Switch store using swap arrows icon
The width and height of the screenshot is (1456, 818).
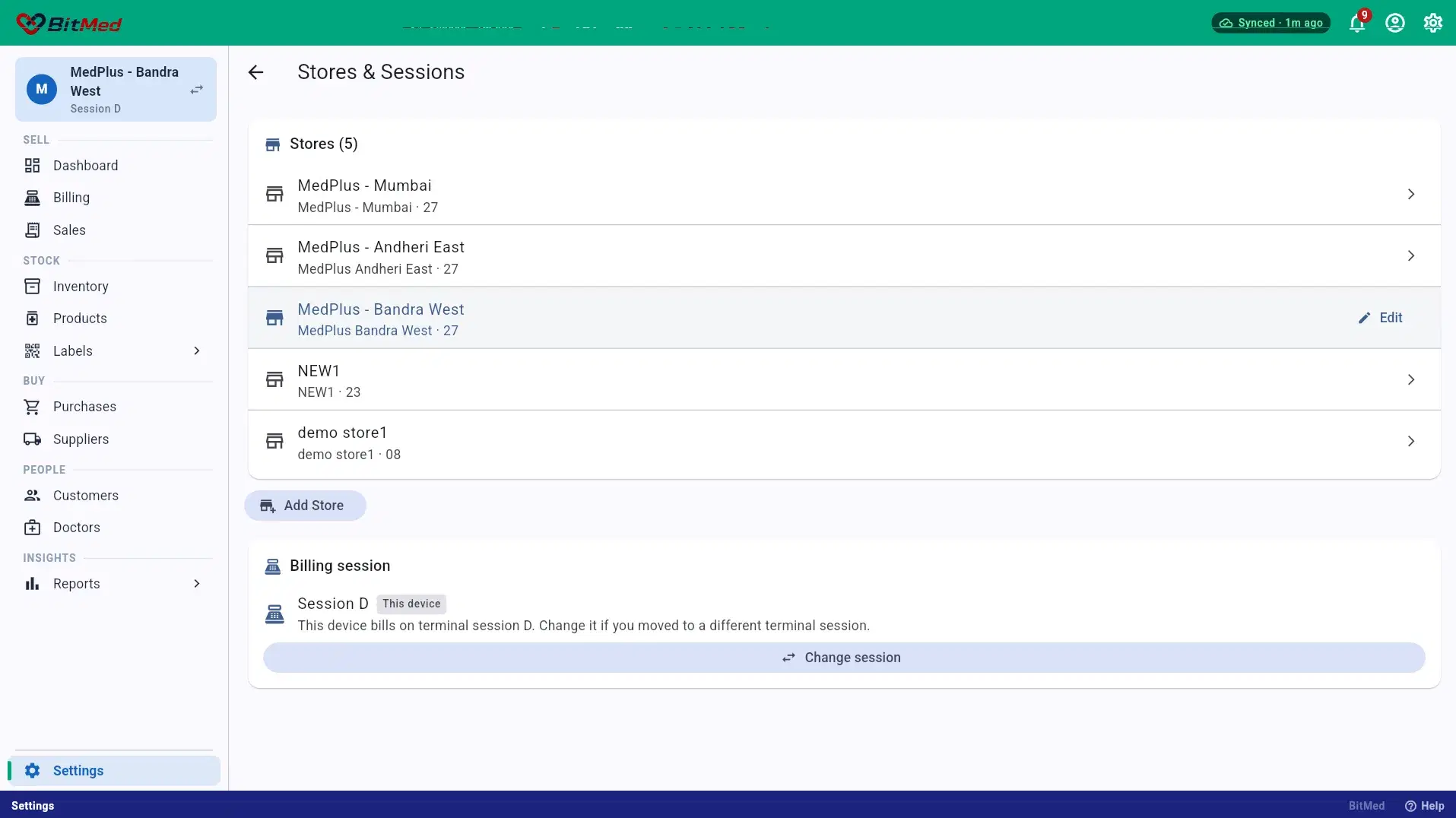197,90
